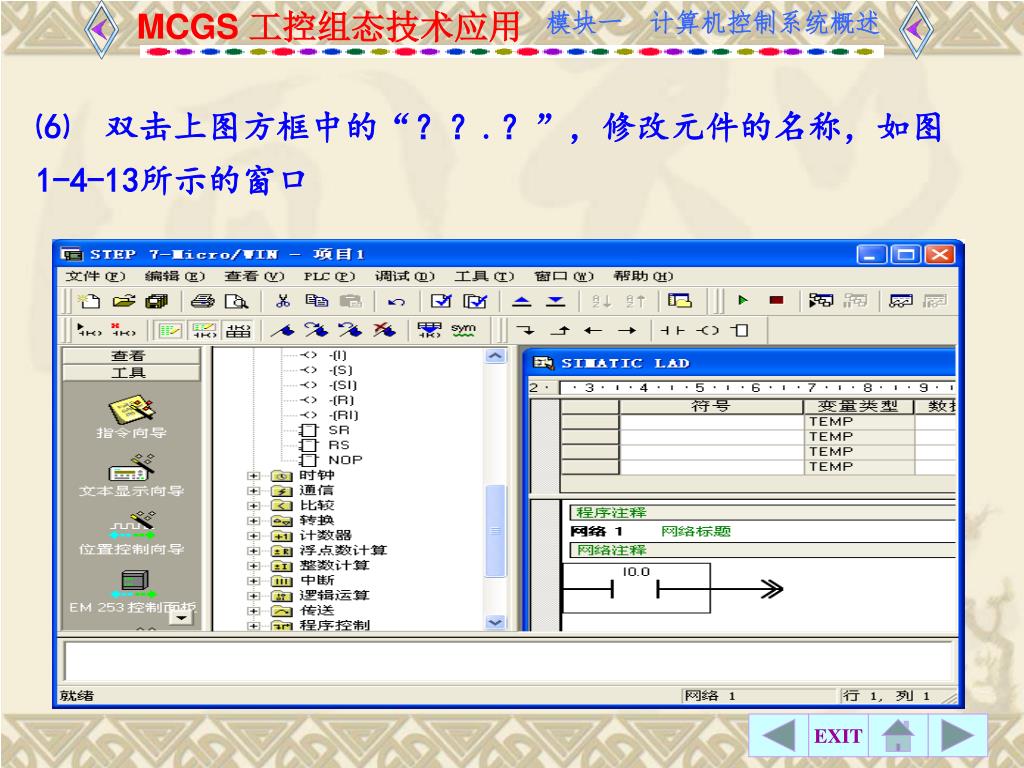Click the green Run PLC icon

743,300
